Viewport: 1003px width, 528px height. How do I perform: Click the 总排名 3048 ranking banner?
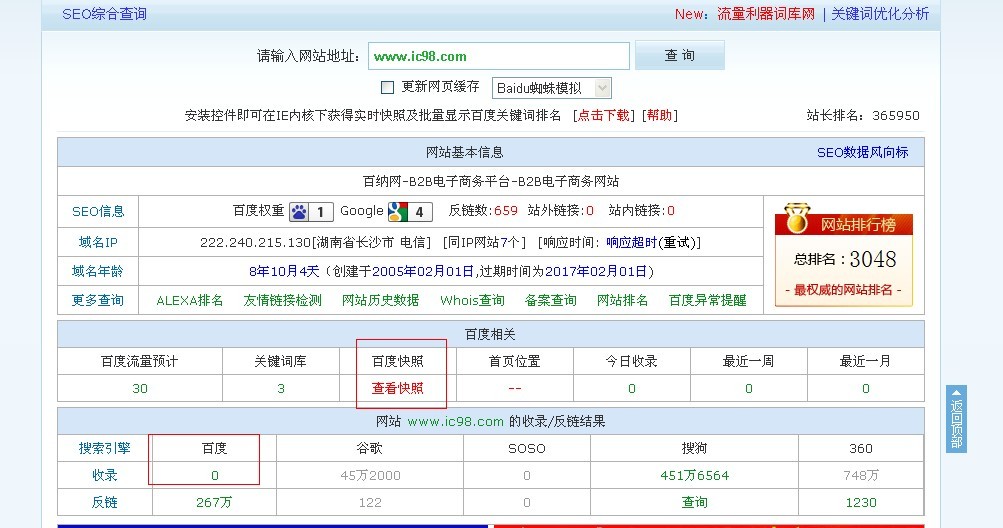click(x=844, y=259)
